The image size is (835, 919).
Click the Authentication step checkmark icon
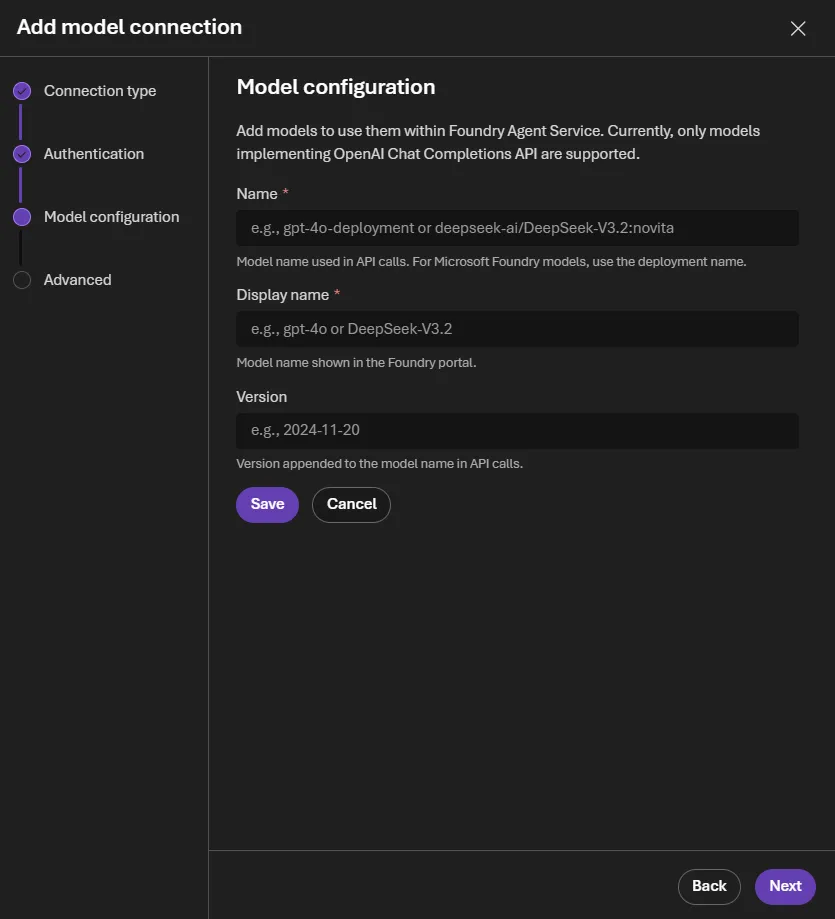(x=22, y=154)
